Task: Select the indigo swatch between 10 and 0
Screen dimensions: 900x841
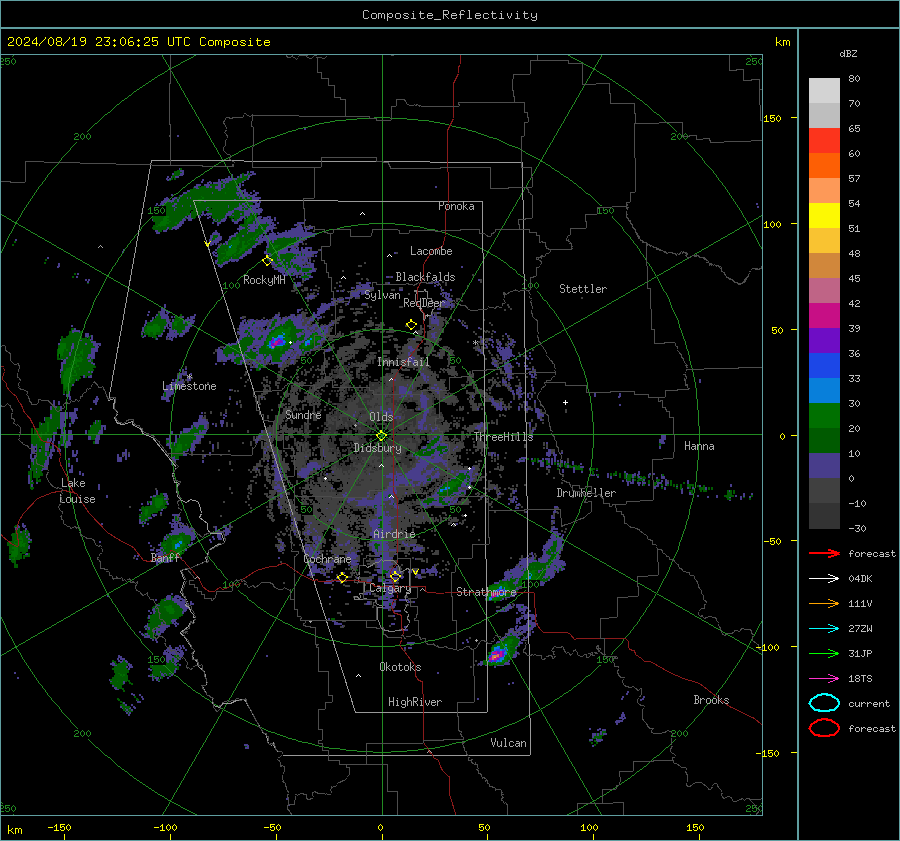Action: pyautogui.click(x=824, y=466)
